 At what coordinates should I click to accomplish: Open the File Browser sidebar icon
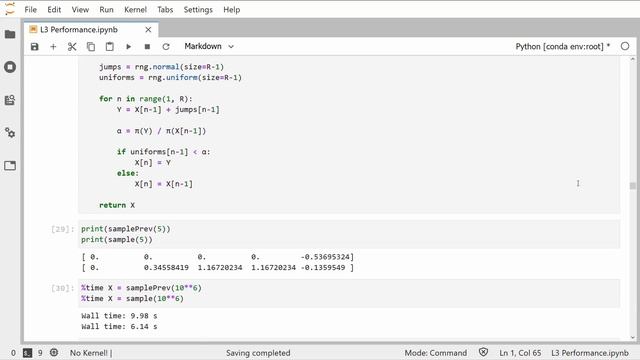coord(10,34)
